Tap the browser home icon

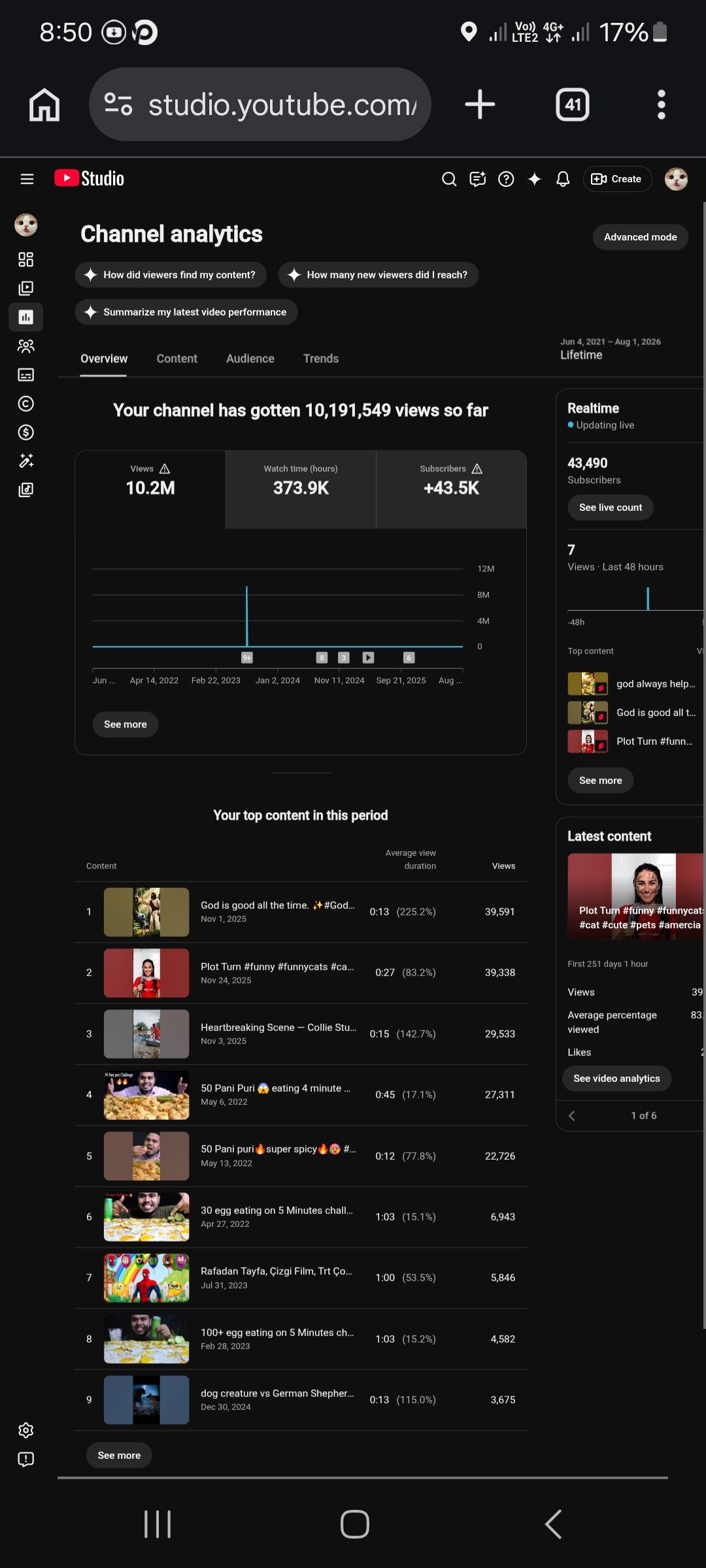click(x=44, y=105)
